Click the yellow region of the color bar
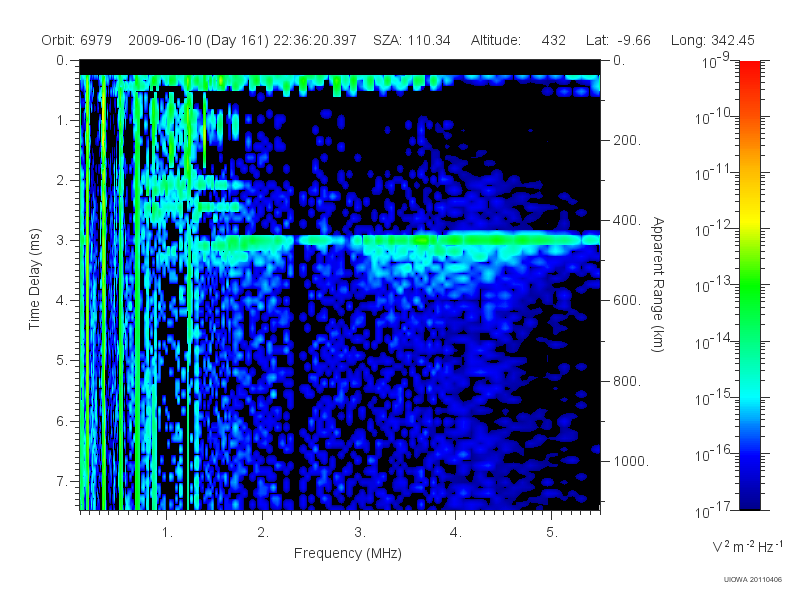Image resolution: width=800 pixels, height=600 pixels. click(750, 220)
